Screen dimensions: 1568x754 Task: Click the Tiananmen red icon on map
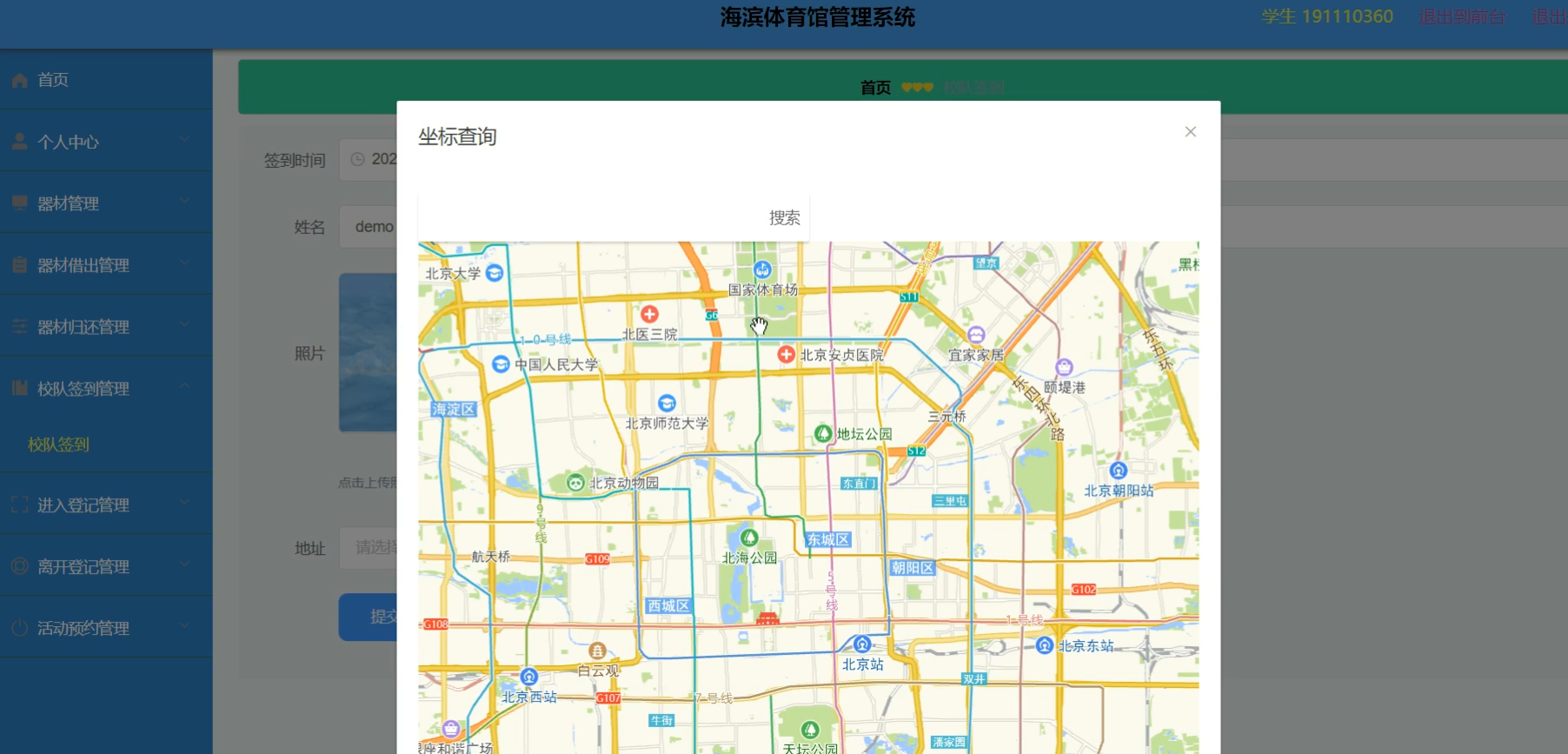pyautogui.click(x=767, y=618)
